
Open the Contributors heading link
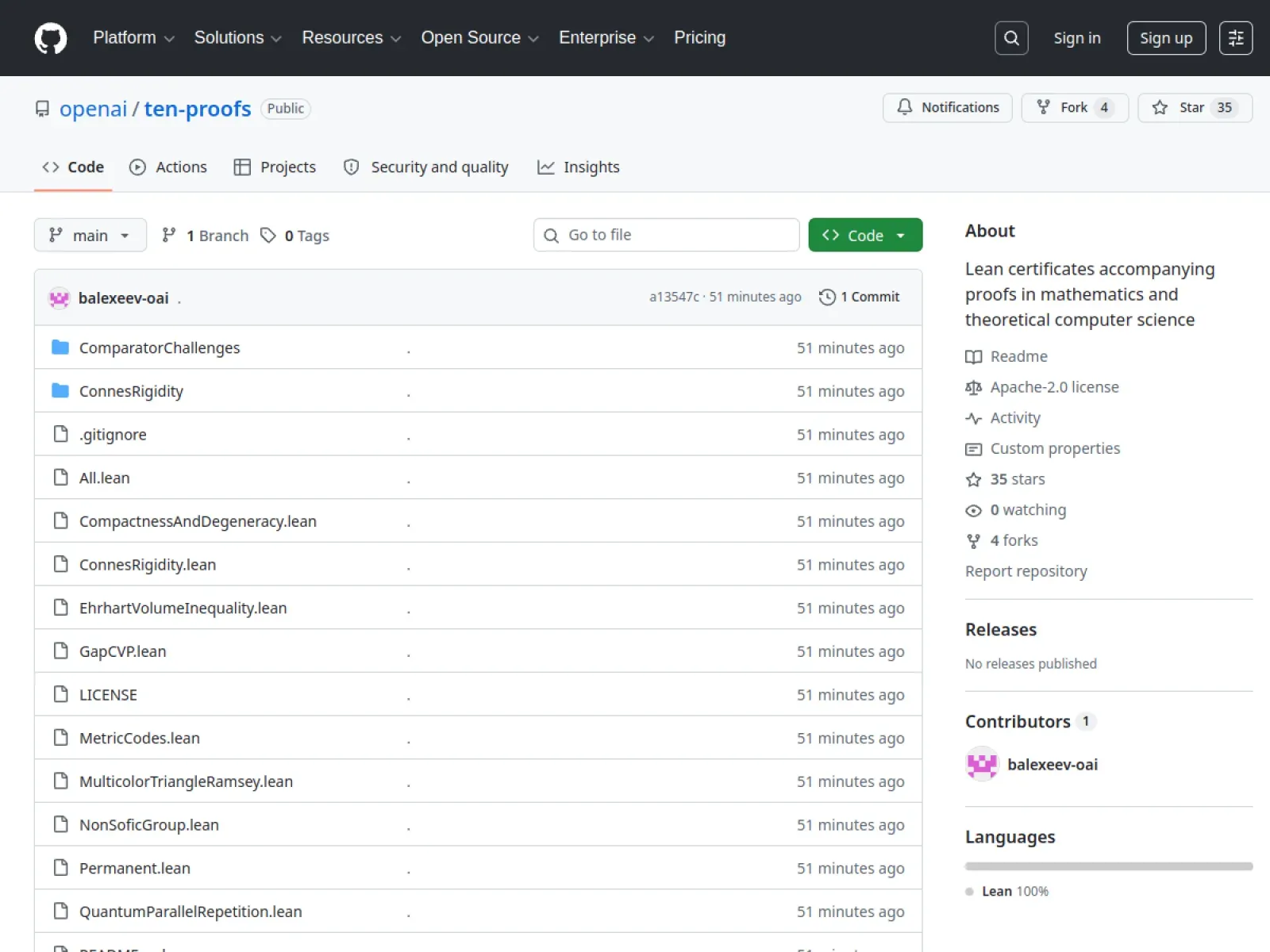pos(1030,721)
